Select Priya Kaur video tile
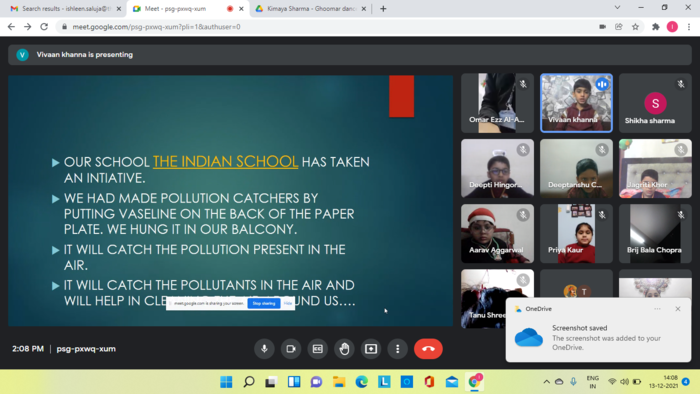Viewport: 700px width, 394px height. coord(576,233)
